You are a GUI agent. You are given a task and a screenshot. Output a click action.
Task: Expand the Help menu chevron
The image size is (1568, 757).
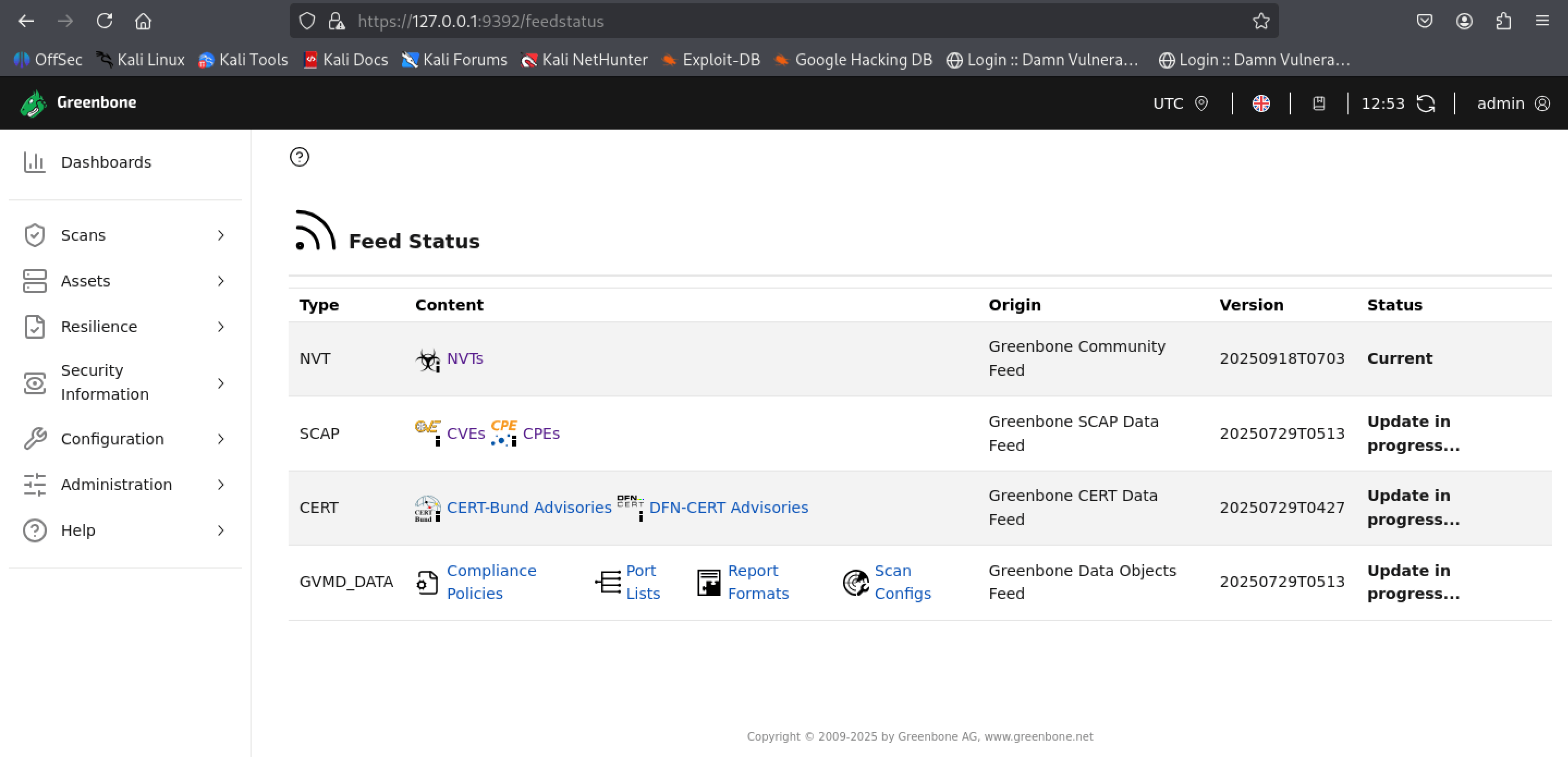[221, 530]
